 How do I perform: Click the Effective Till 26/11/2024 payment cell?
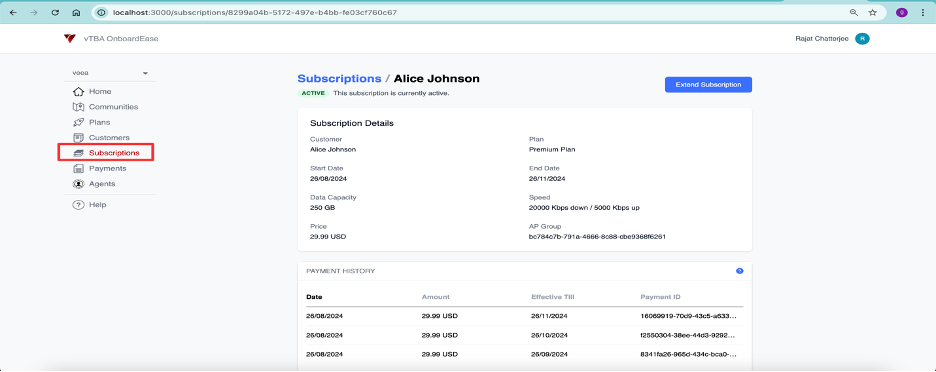pyautogui.click(x=549, y=316)
